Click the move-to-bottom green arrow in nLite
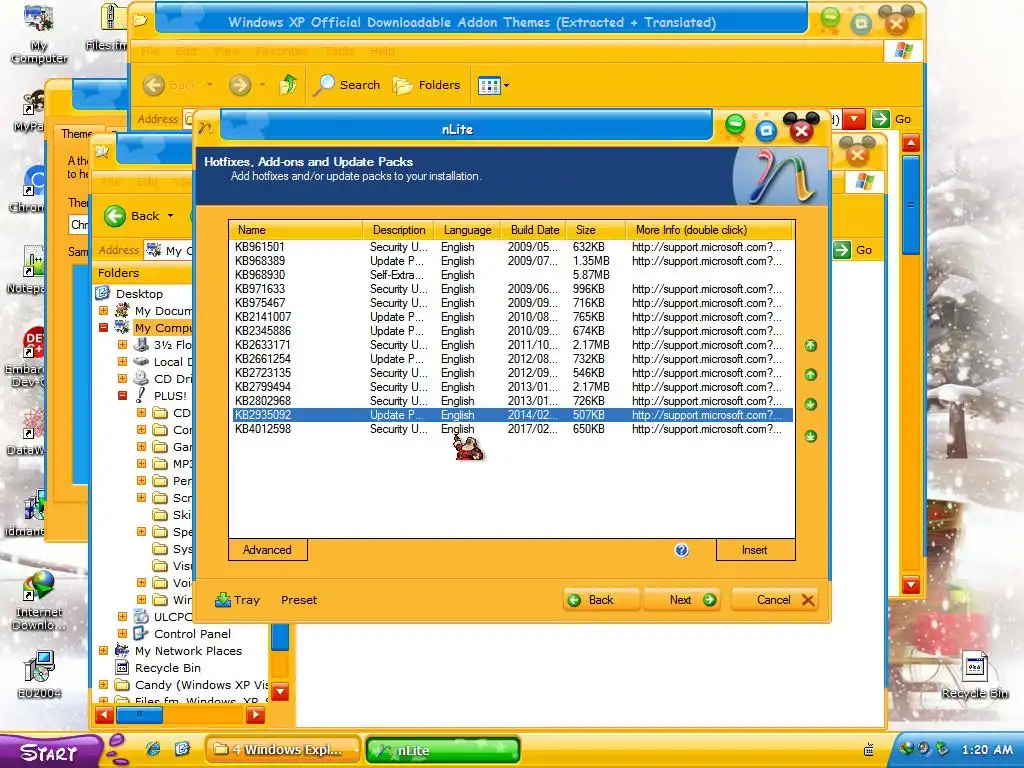 810,436
